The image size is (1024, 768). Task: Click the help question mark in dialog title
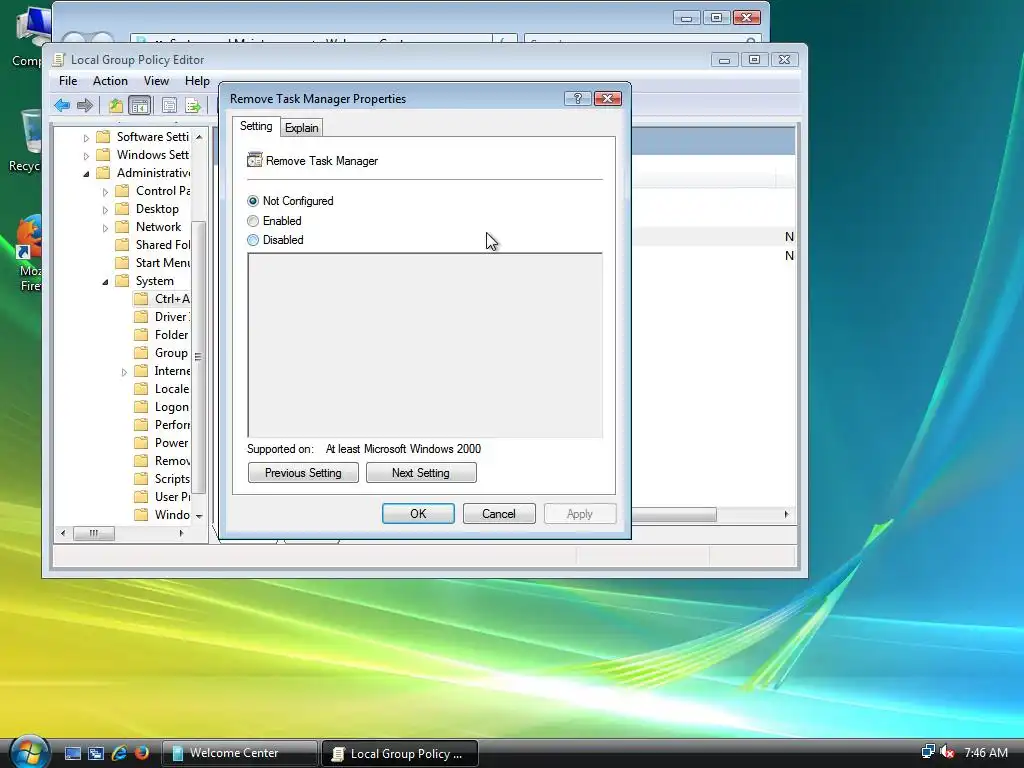point(577,99)
